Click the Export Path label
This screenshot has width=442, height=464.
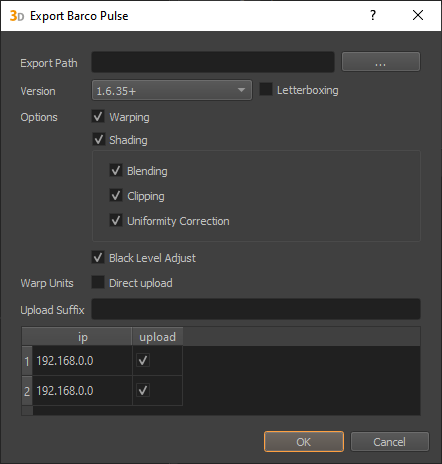[49, 63]
